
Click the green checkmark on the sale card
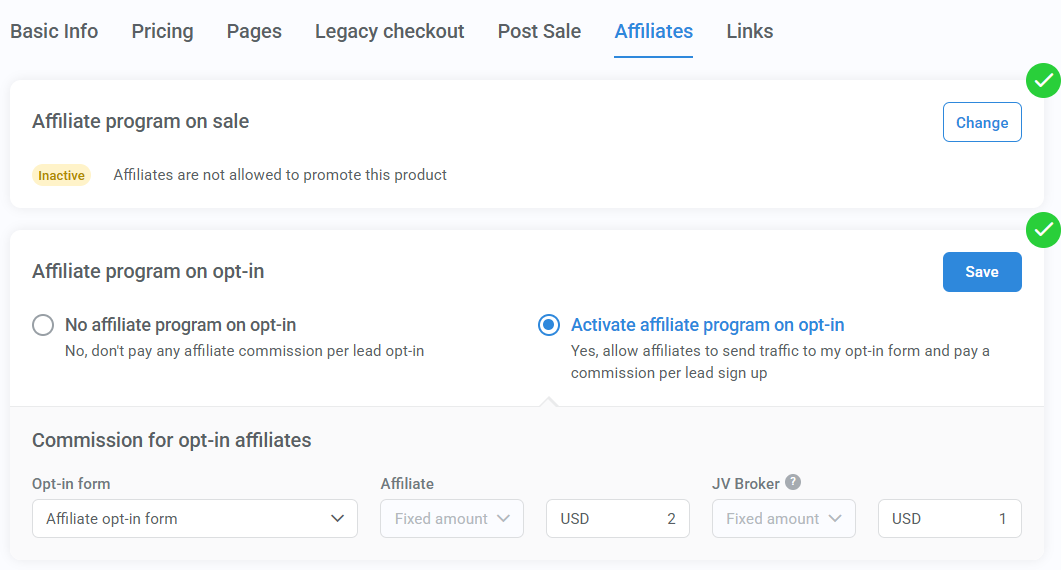click(1043, 80)
